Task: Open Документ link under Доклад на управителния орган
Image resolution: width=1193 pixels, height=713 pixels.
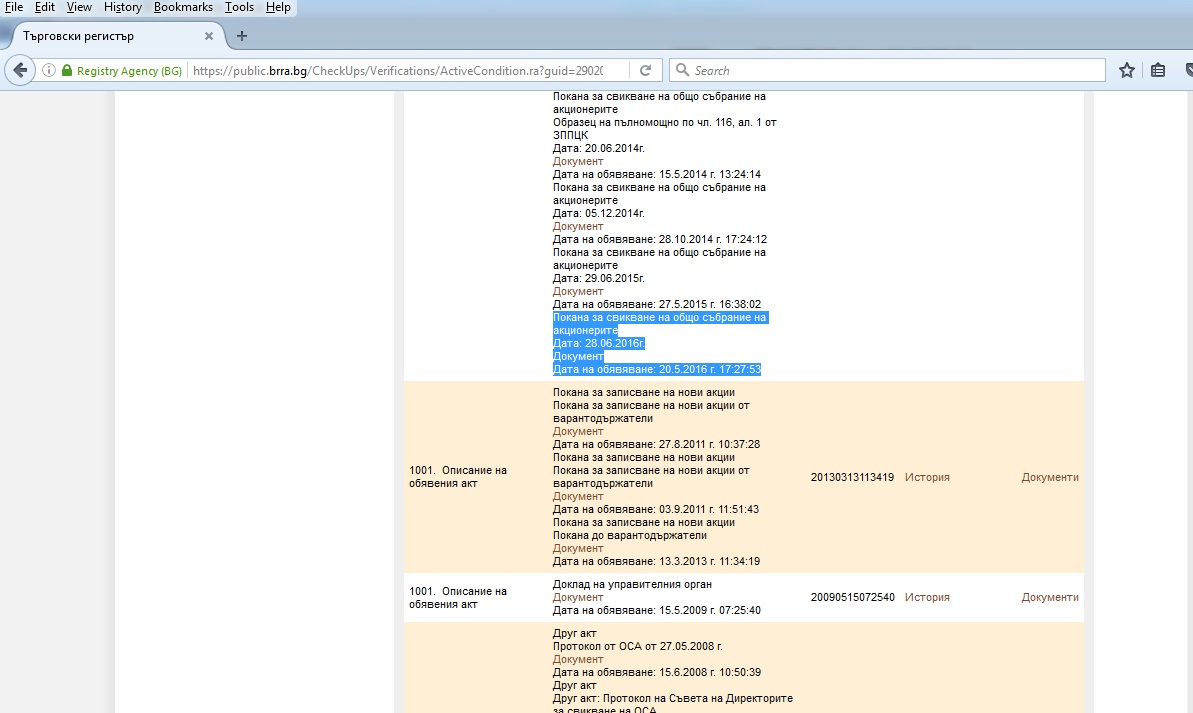Action: tap(577, 597)
